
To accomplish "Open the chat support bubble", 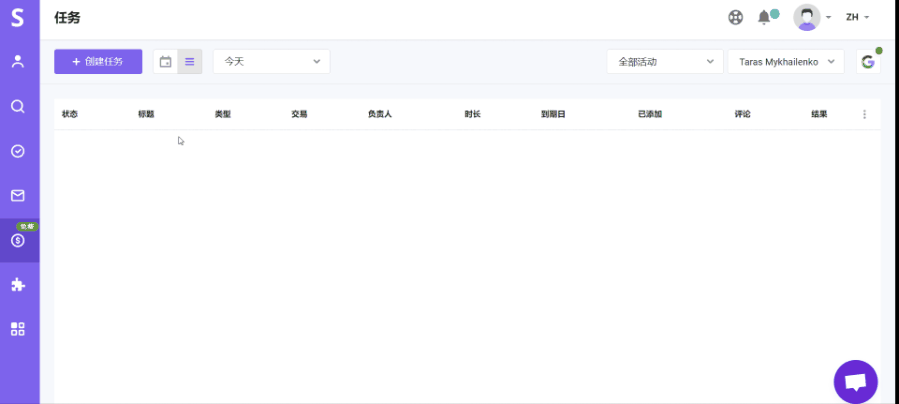I will (855, 382).
